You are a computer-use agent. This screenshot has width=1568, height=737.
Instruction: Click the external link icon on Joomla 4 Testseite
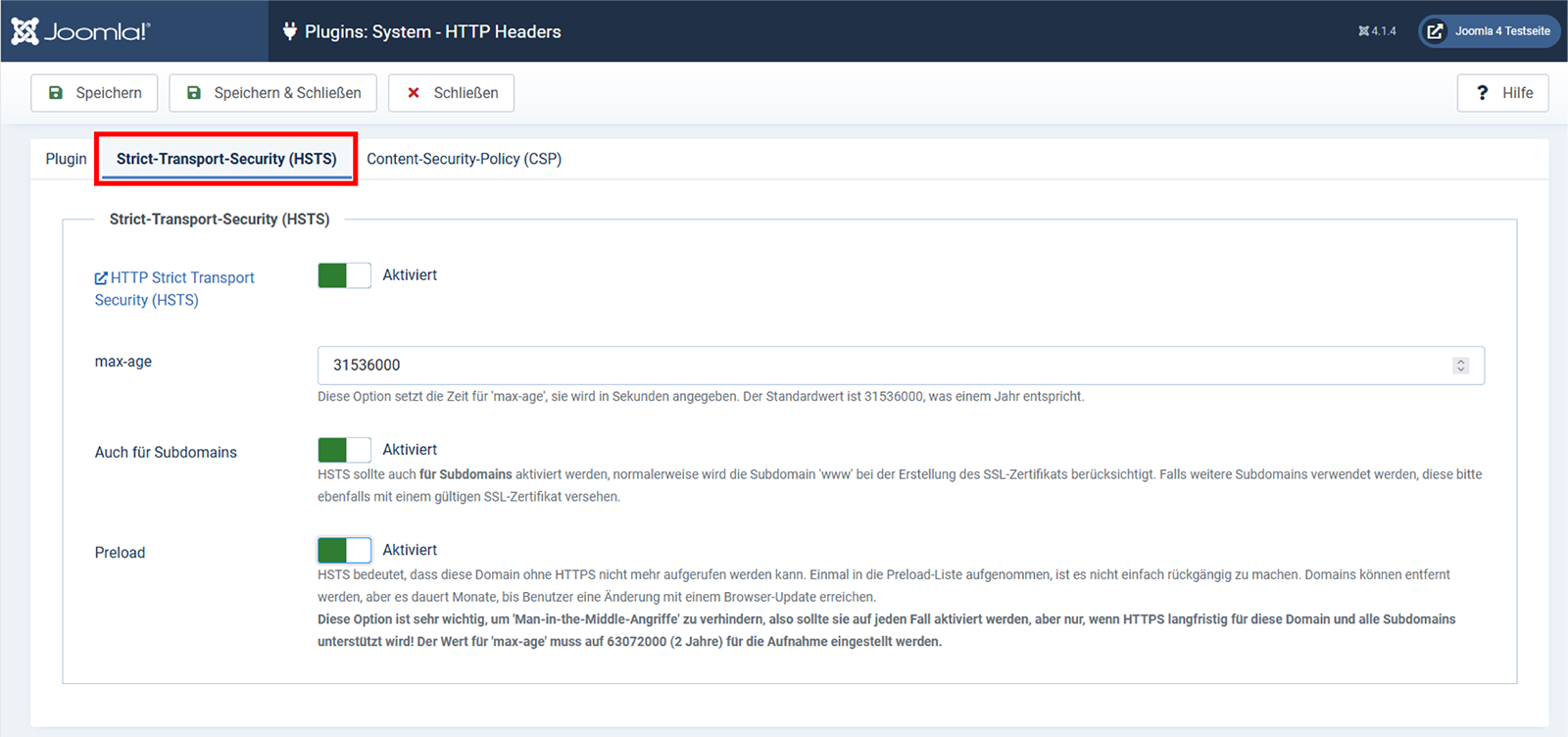(x=1435, y=31)
